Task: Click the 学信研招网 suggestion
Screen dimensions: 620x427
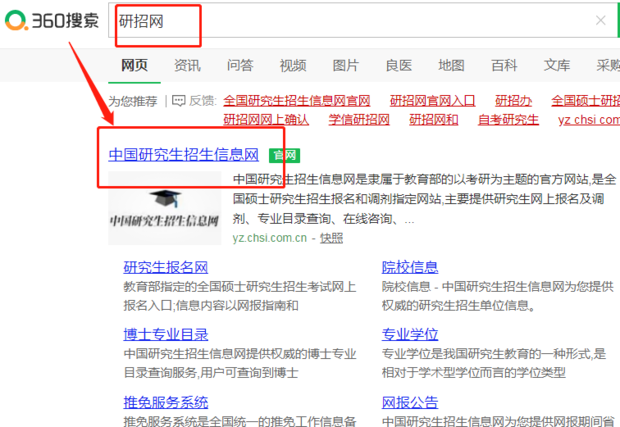Action: pos(359,120)
